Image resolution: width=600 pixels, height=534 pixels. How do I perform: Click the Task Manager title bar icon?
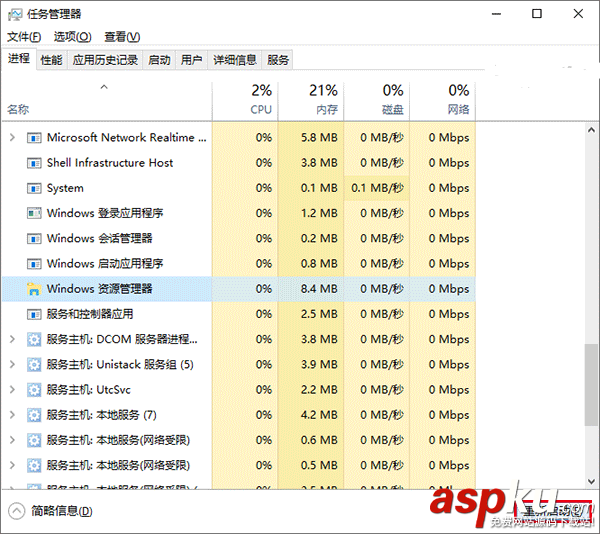[x=15, y=14]
